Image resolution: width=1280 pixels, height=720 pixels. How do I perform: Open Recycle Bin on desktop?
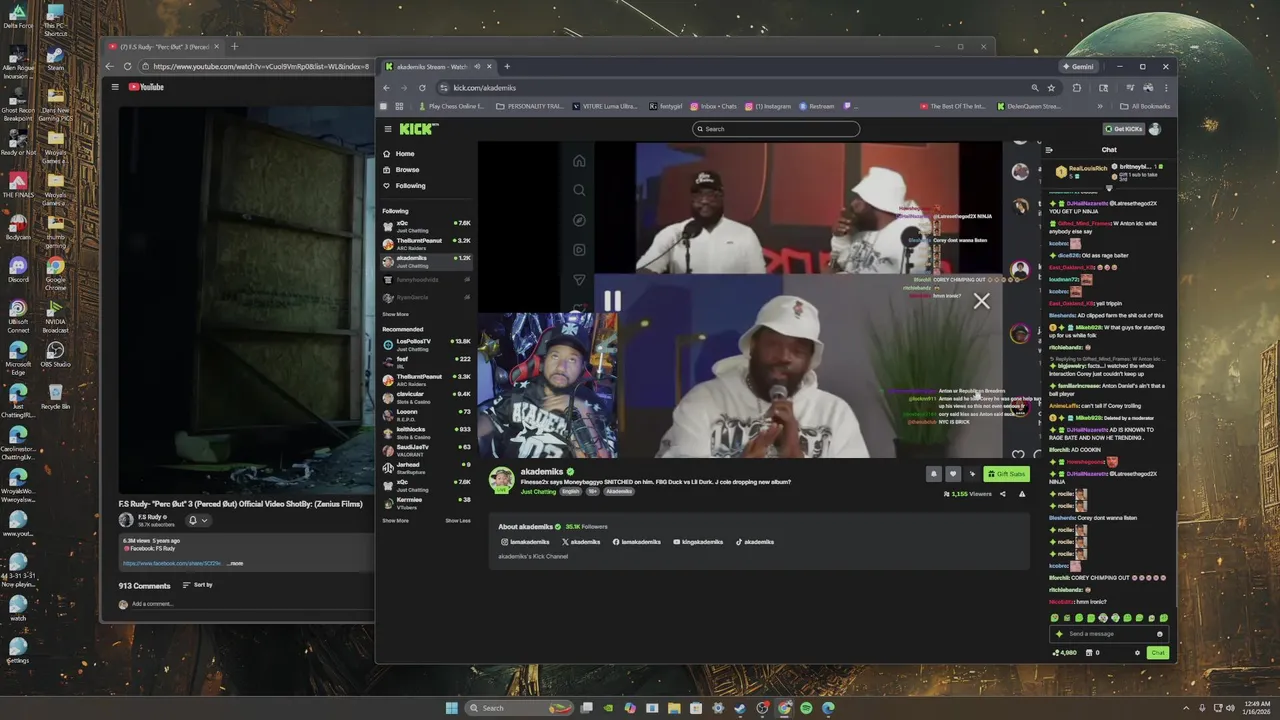56,396
